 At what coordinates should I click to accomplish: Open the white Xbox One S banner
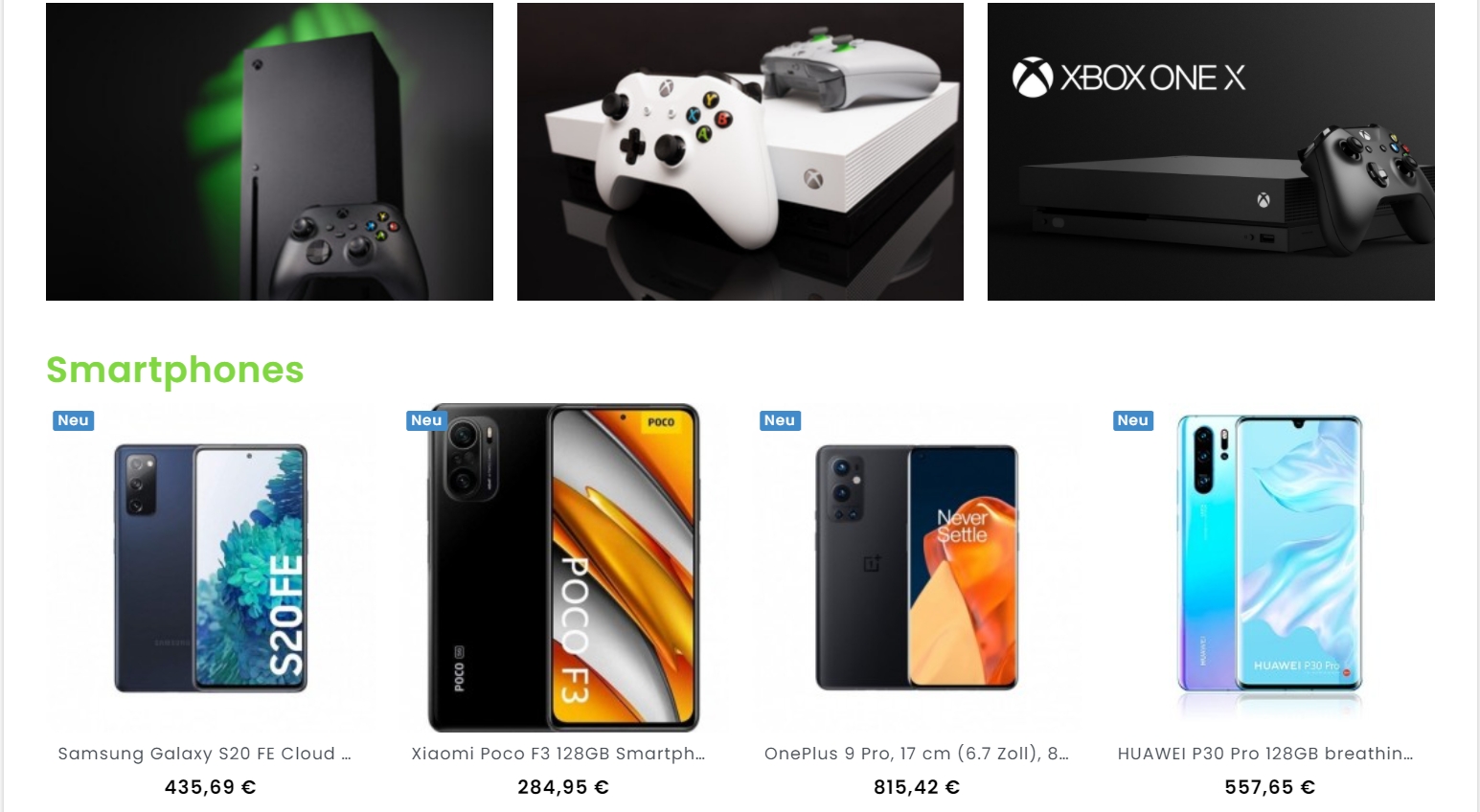tap(740, 151)
